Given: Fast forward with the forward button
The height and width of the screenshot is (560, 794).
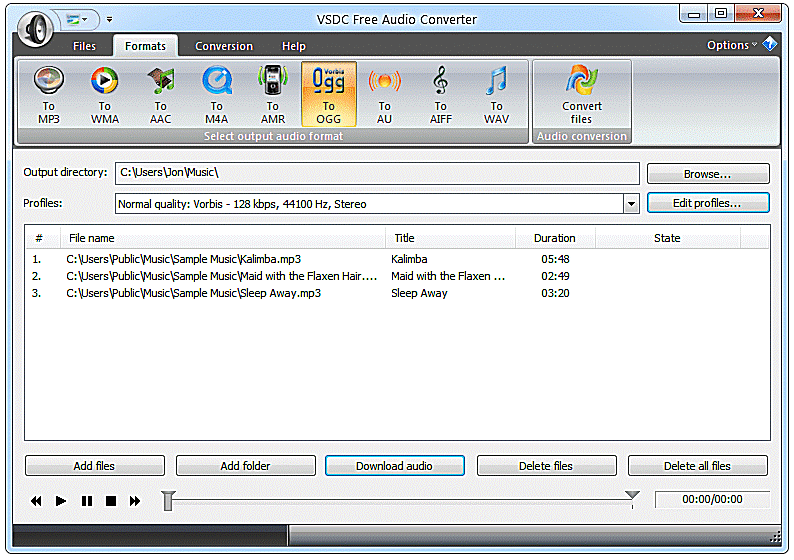Looking at the screenshot, I should [135, 501].
